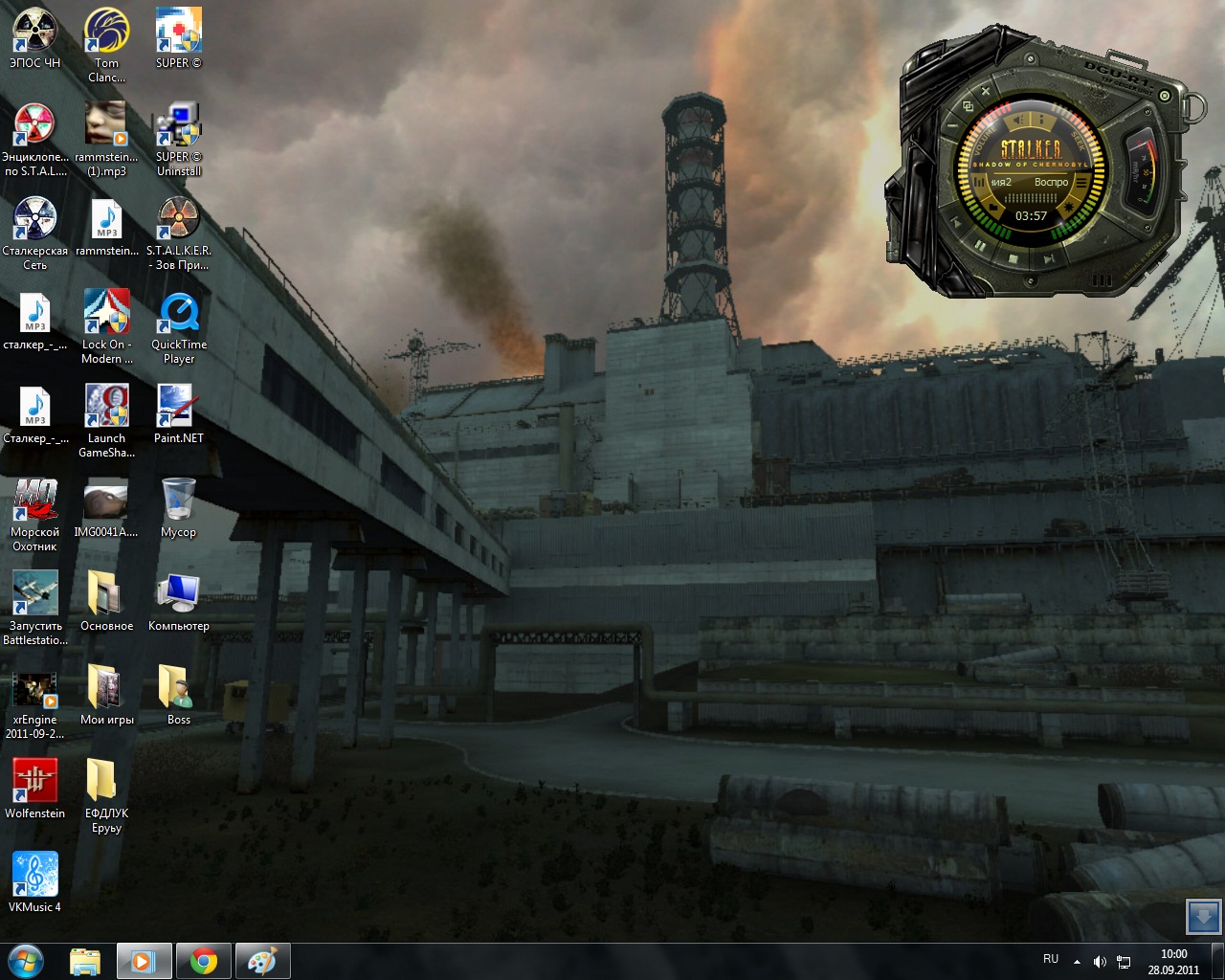Screen dimensions: 1225x980
Task: Select Морской Охотник game shortcut
Action: (34, 515)
